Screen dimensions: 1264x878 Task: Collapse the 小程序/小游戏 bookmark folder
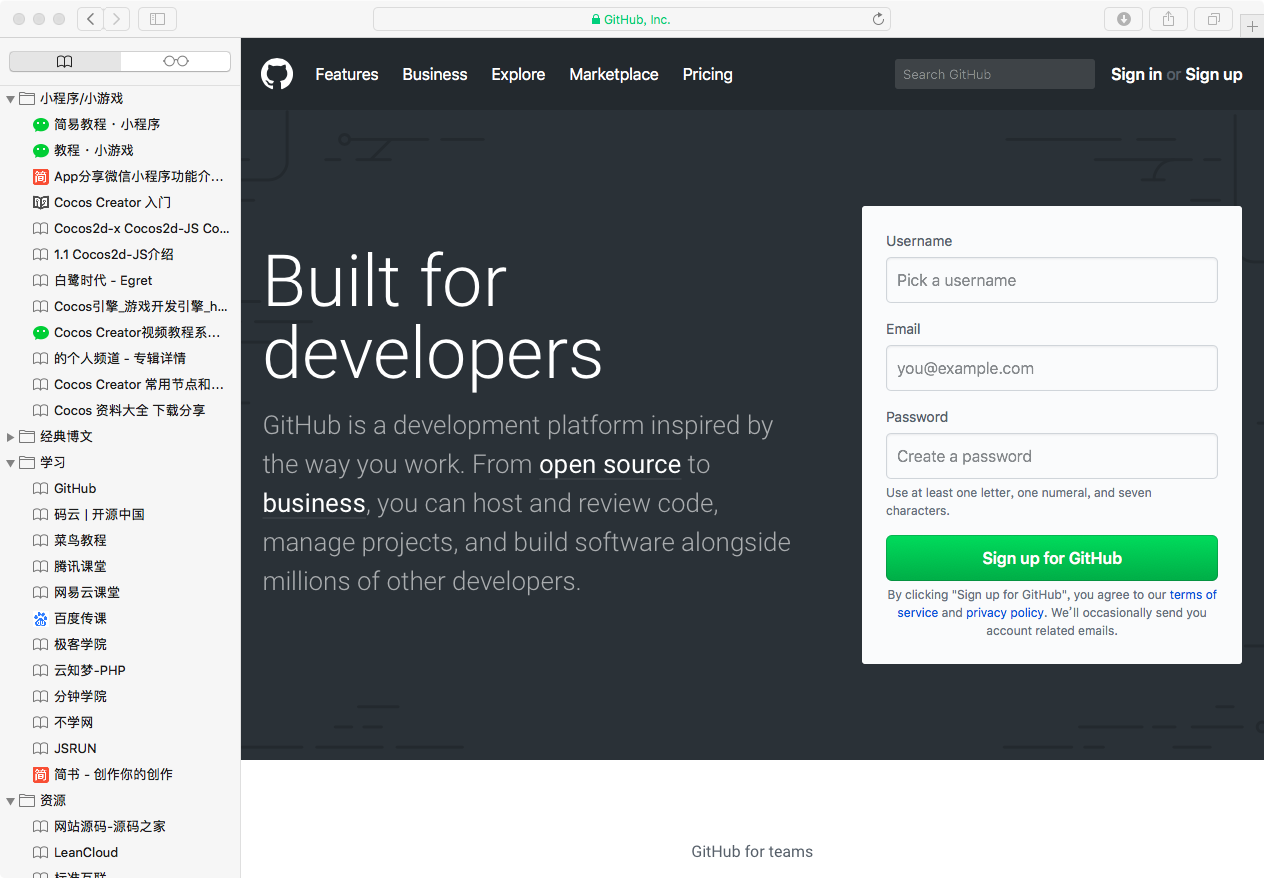click(11, 98)
